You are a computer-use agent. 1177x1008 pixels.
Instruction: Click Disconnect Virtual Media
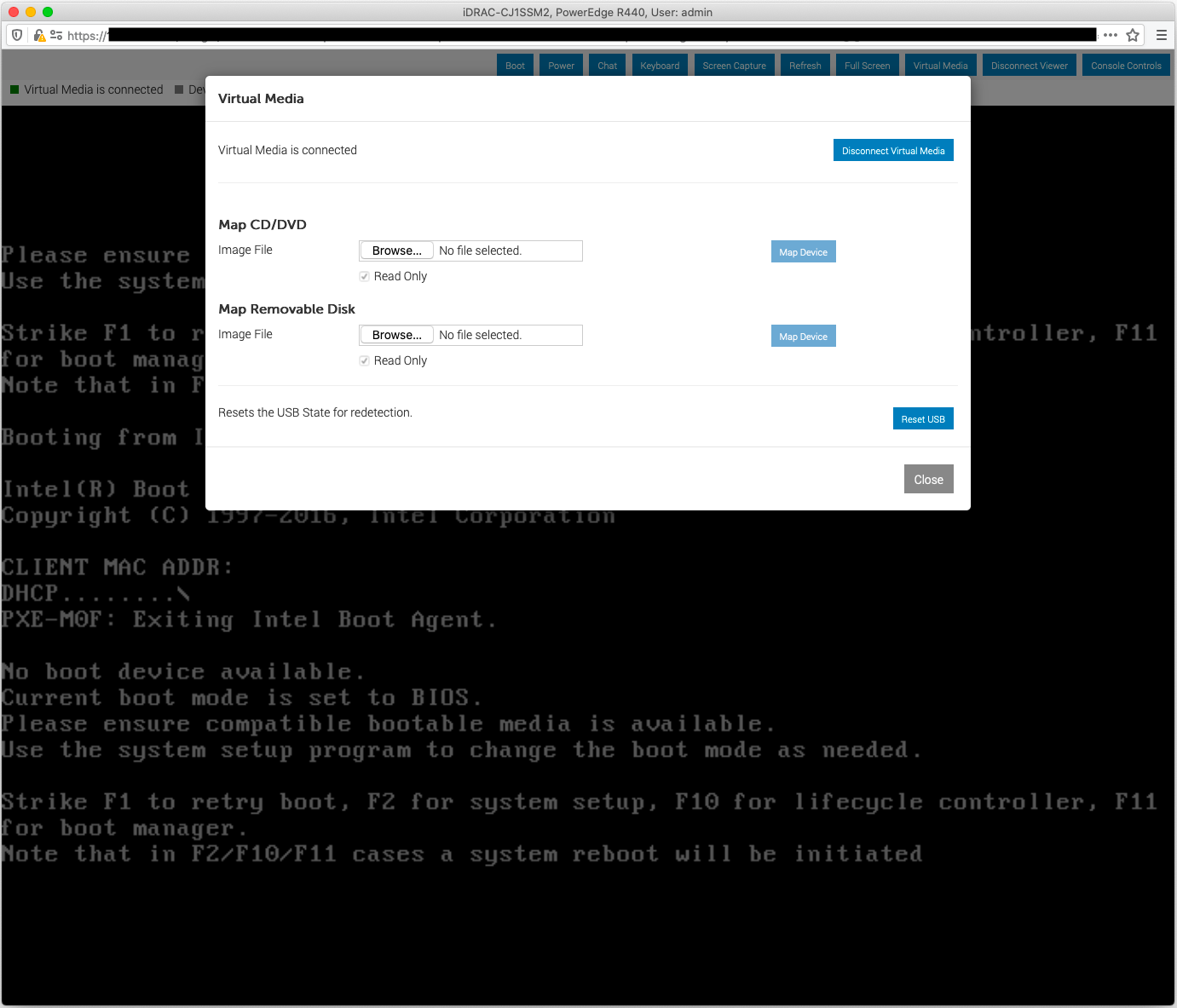(893, 150)
